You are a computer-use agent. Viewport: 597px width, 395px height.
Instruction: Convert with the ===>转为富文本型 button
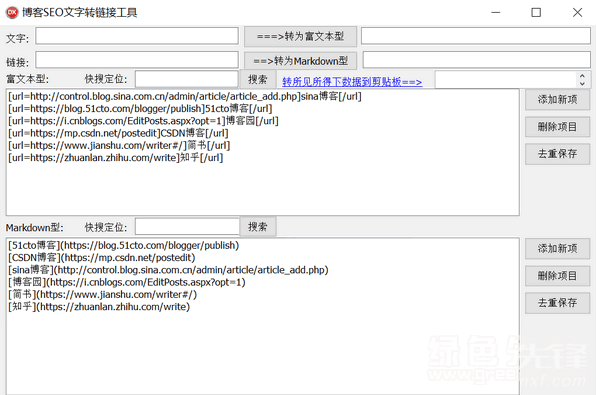pyautogui.click(x=300, y=36)
